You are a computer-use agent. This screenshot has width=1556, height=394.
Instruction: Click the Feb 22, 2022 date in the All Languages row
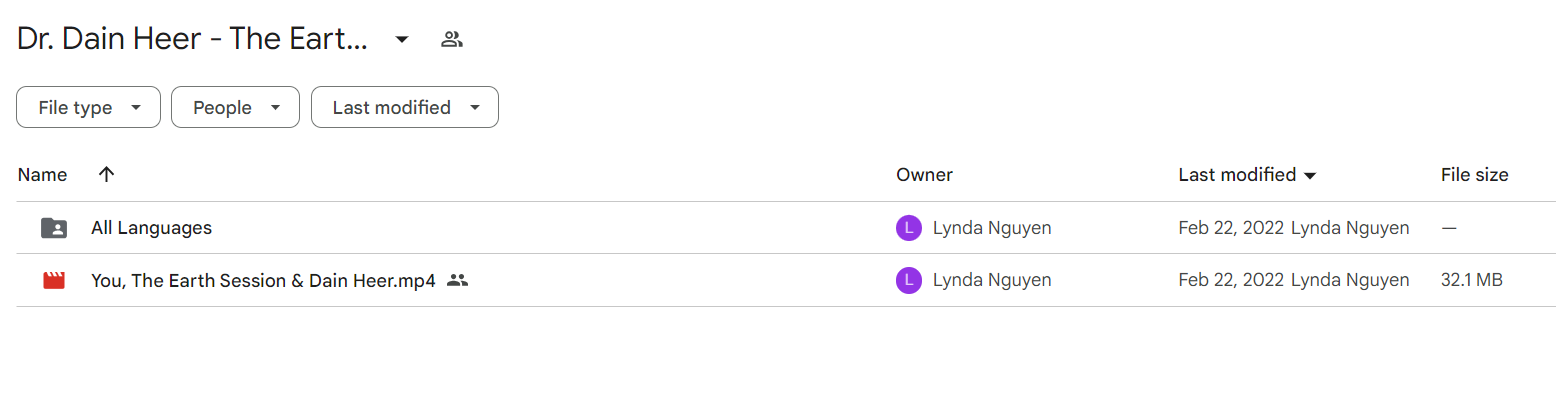1231,228
